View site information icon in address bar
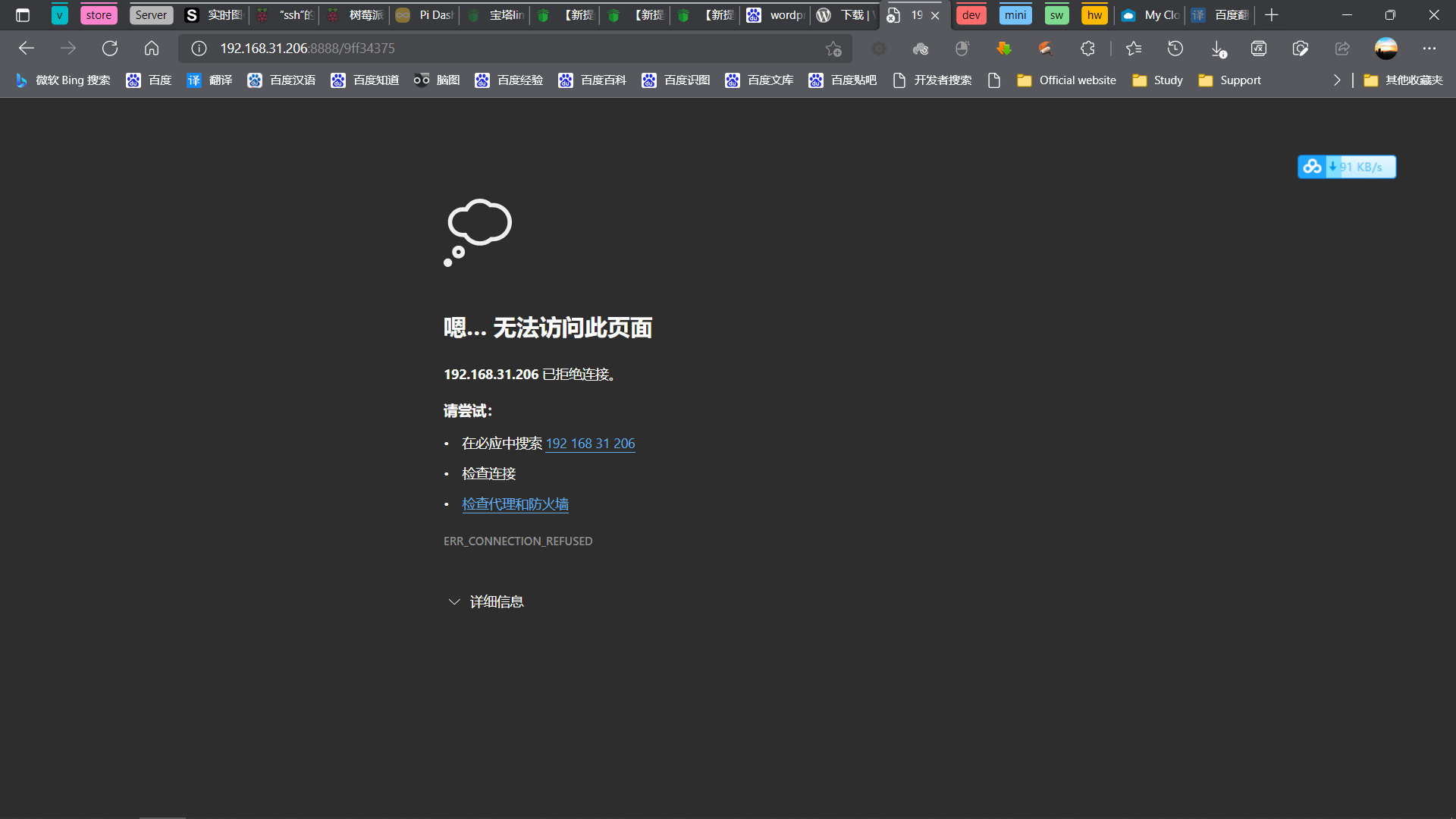Viewport: 1456px width, 819px height. [x=199, y=49]
